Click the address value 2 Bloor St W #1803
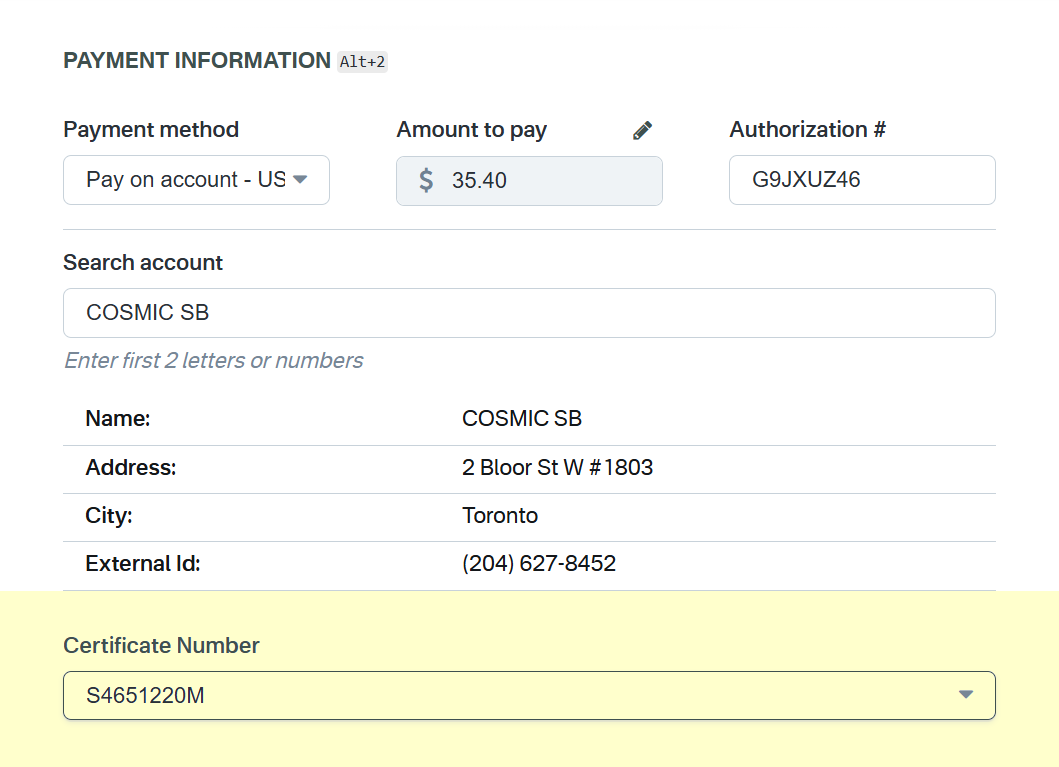The width and height of the screenshot is (1059, 767). (557, 467)
